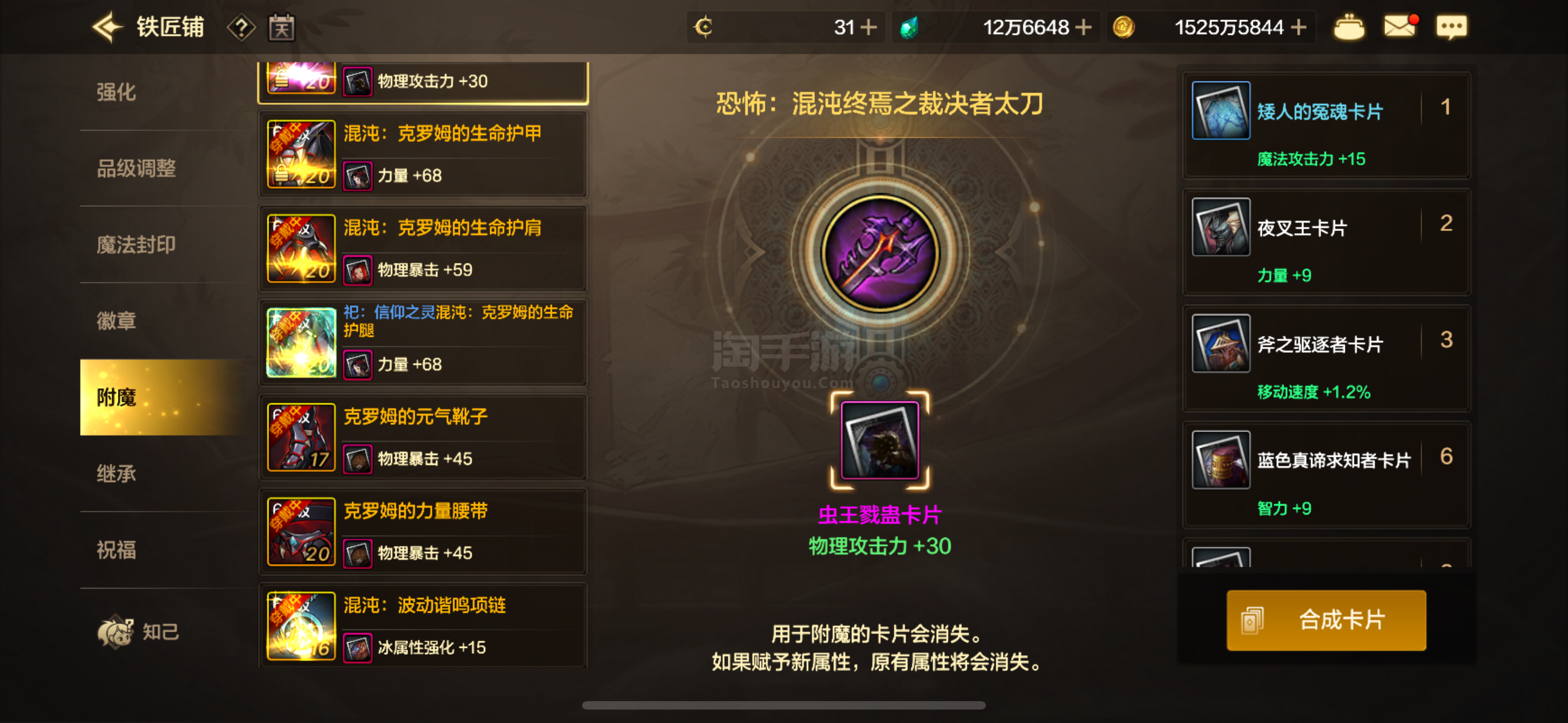
Task: Open the calendar icon beside the help icon
Action: pyautogui.click(x=281, y=28)
